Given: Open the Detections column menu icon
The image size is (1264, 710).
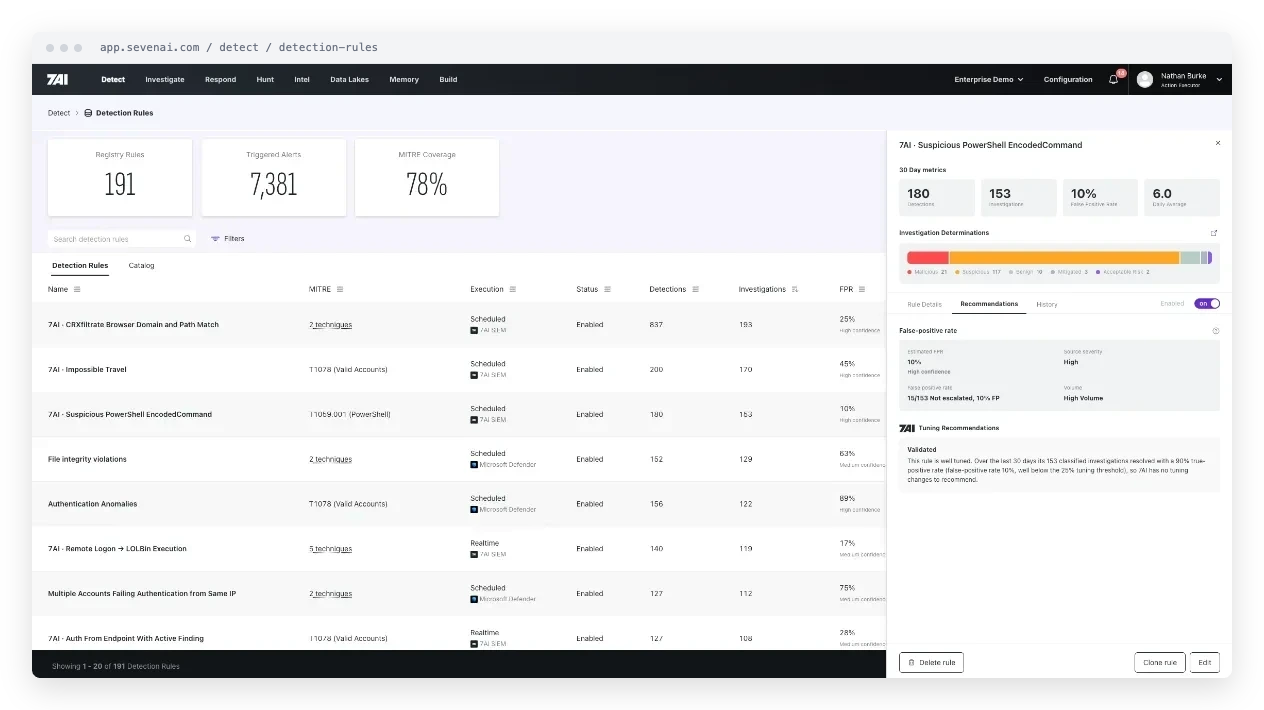Looking at the screenshot, I should pyautogui.click(x=695, y=290).
